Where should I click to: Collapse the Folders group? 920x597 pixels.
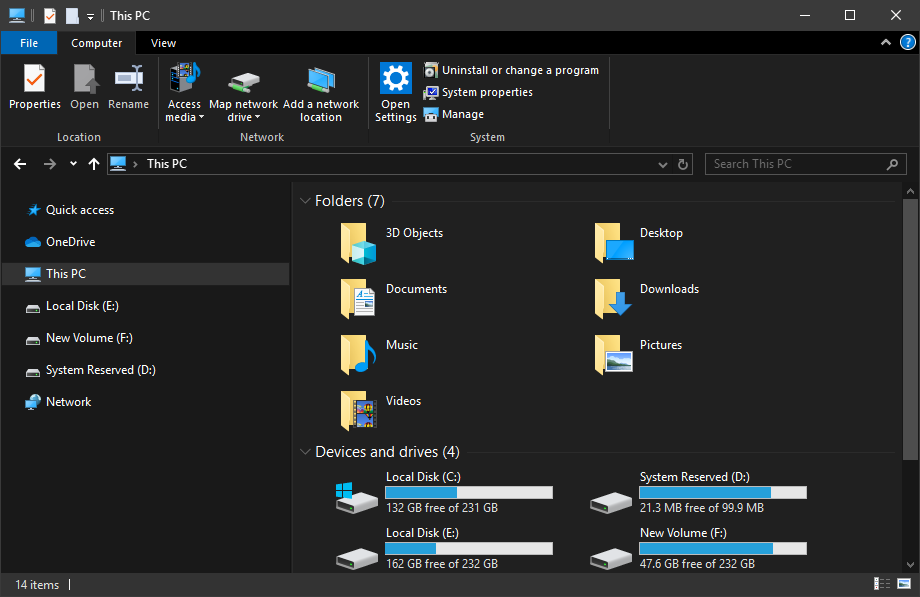305,201
